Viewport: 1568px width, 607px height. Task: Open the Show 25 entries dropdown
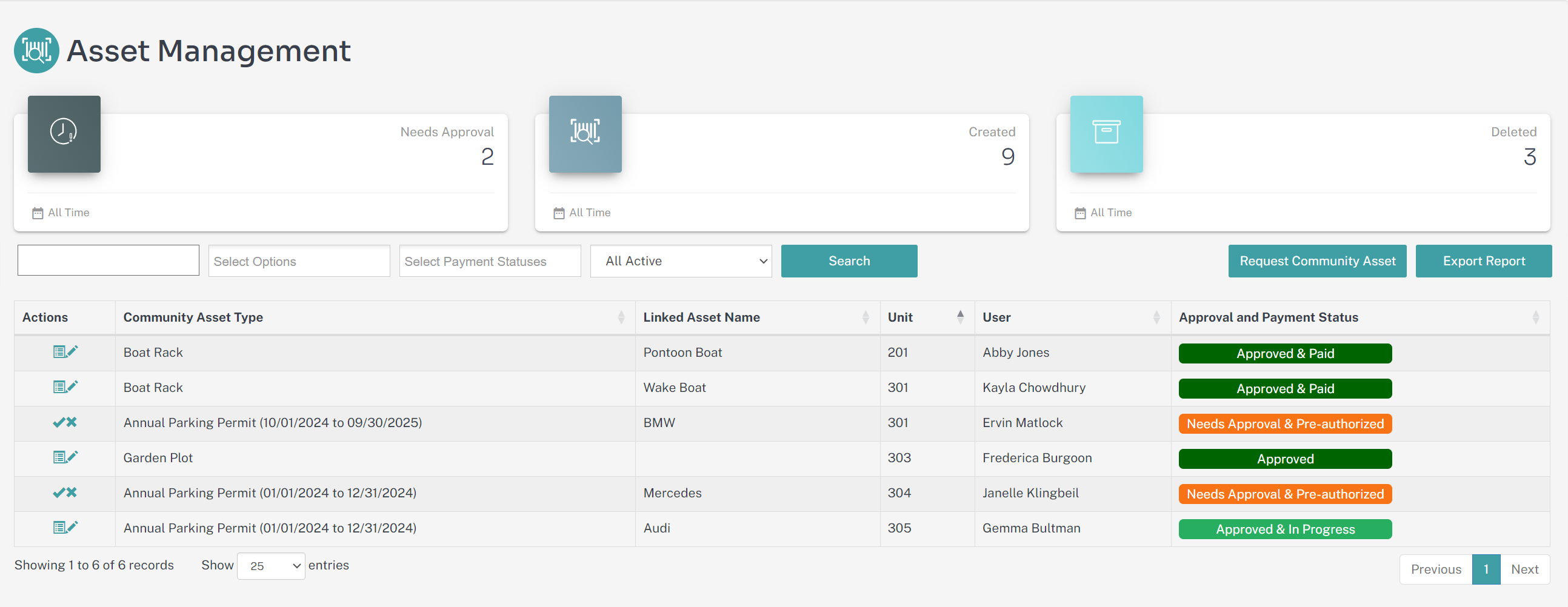271,566
